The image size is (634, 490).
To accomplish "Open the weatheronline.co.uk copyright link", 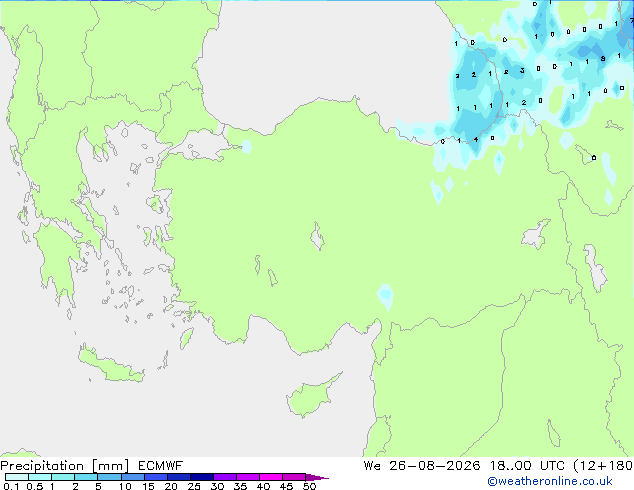I will (550, 481).
